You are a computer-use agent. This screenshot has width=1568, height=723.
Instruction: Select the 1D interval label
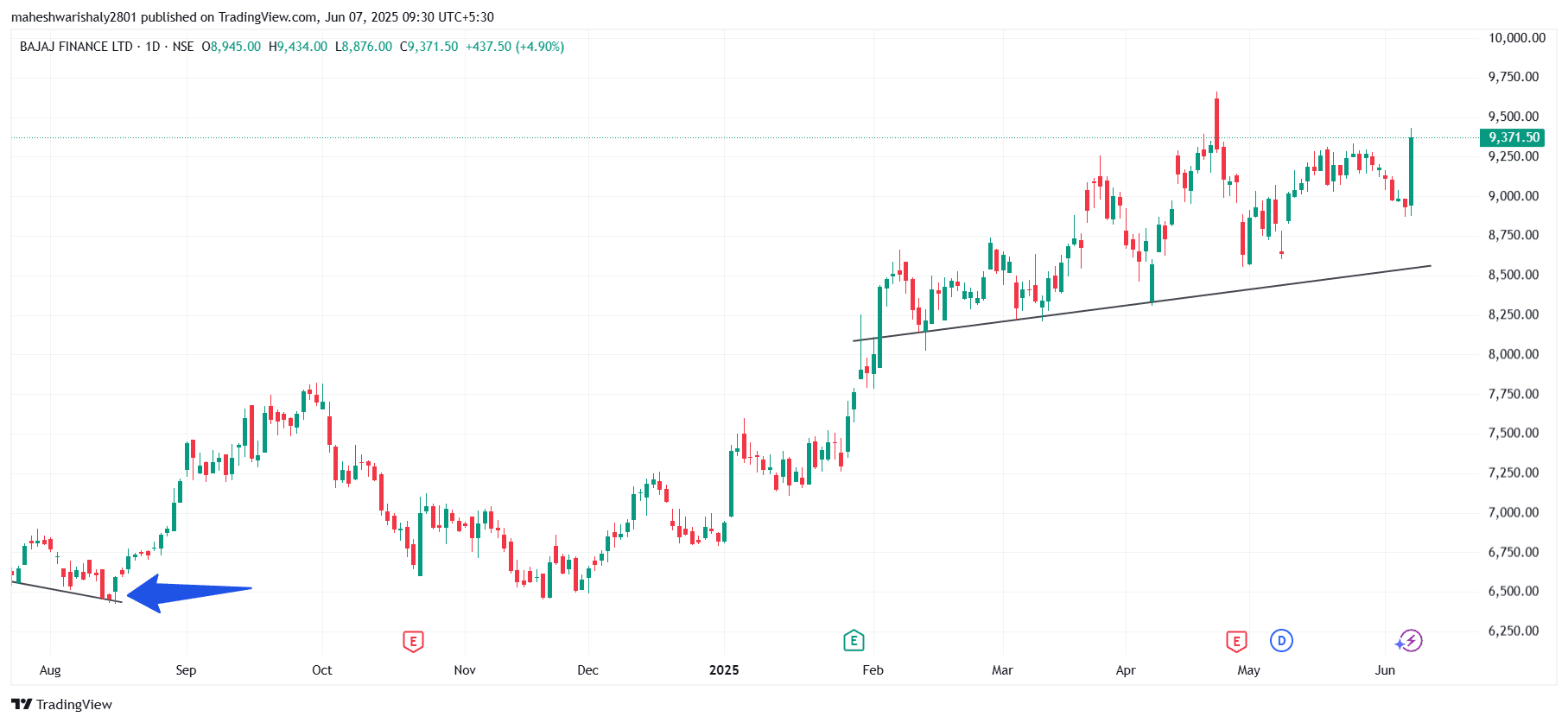153,47
